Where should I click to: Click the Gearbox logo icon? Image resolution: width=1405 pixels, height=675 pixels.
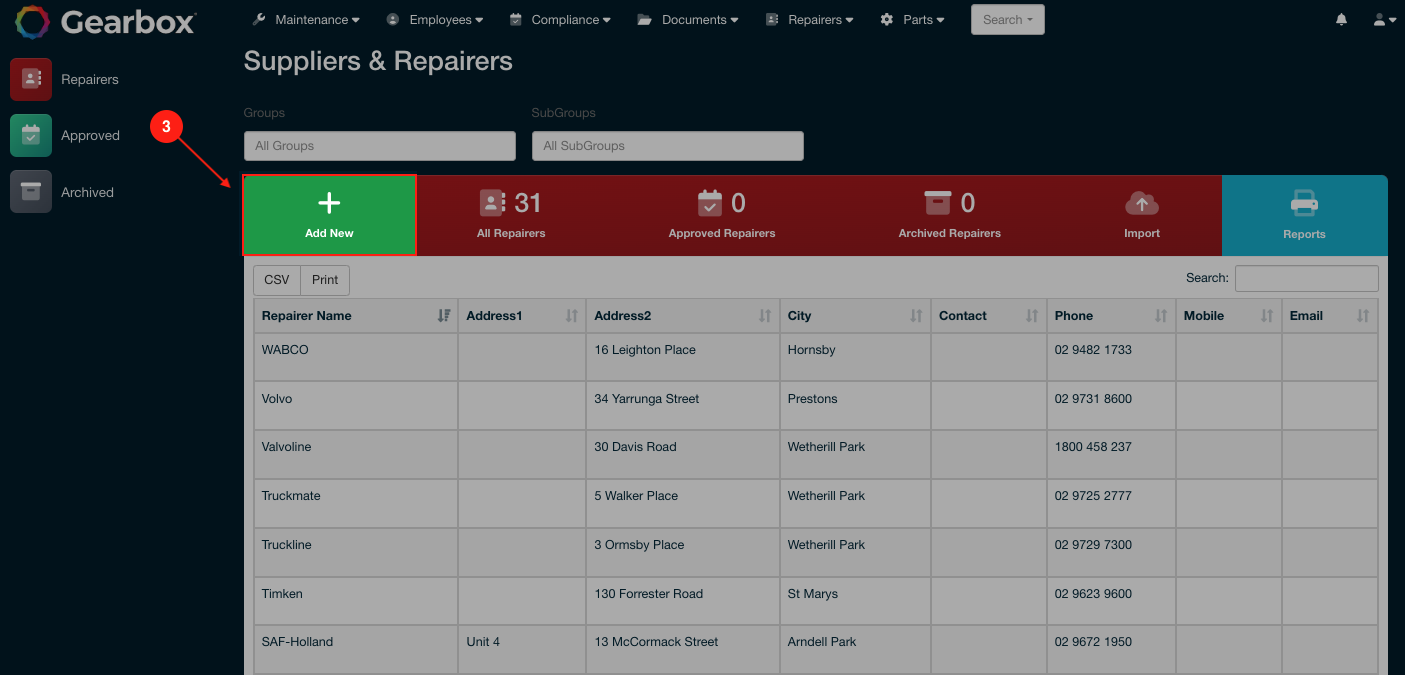(32, 21)
